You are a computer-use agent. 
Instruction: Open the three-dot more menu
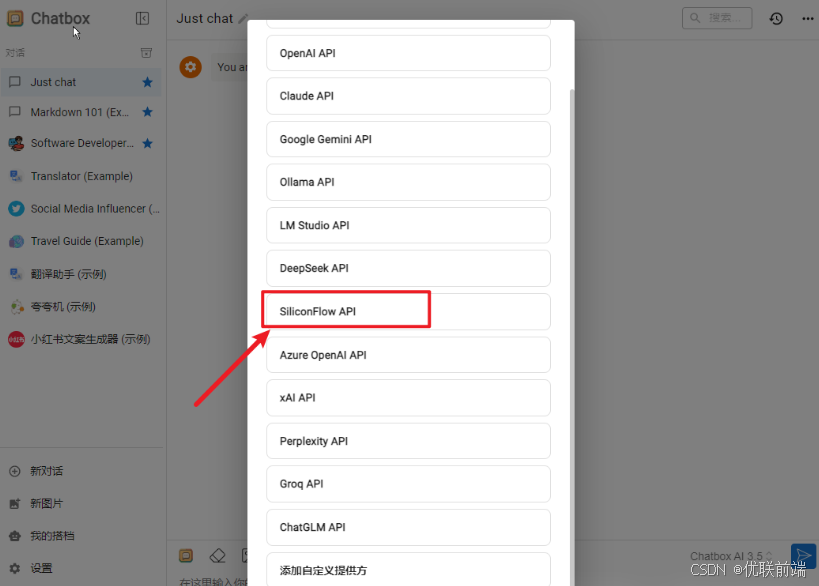(808, 18)
